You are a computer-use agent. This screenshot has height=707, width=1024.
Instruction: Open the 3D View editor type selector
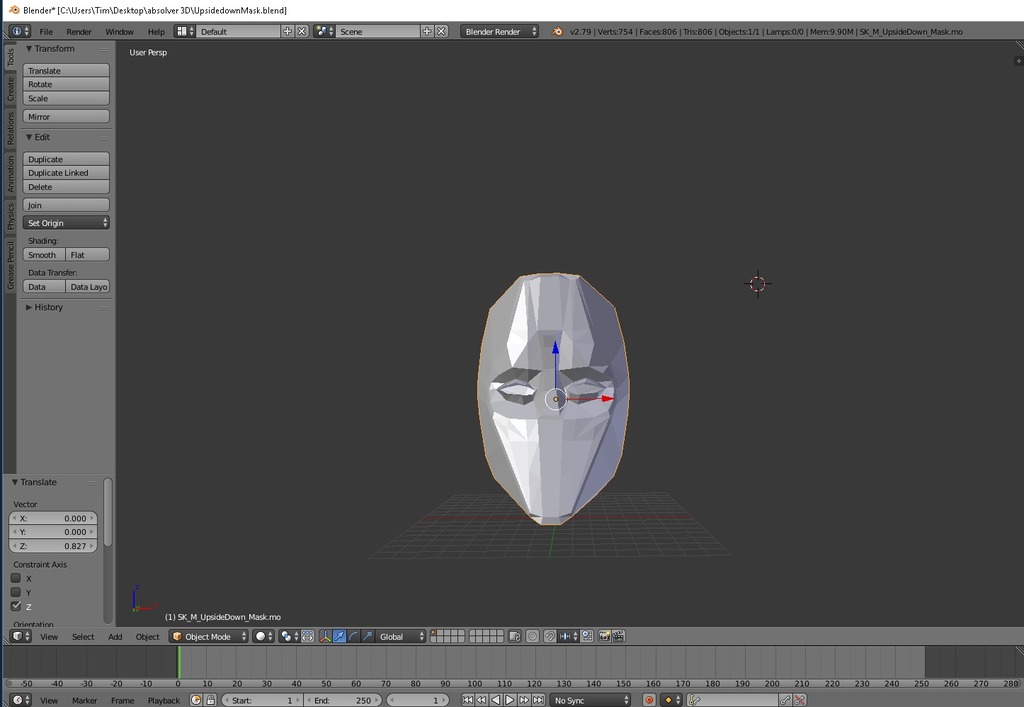click(x=20, y=636)
